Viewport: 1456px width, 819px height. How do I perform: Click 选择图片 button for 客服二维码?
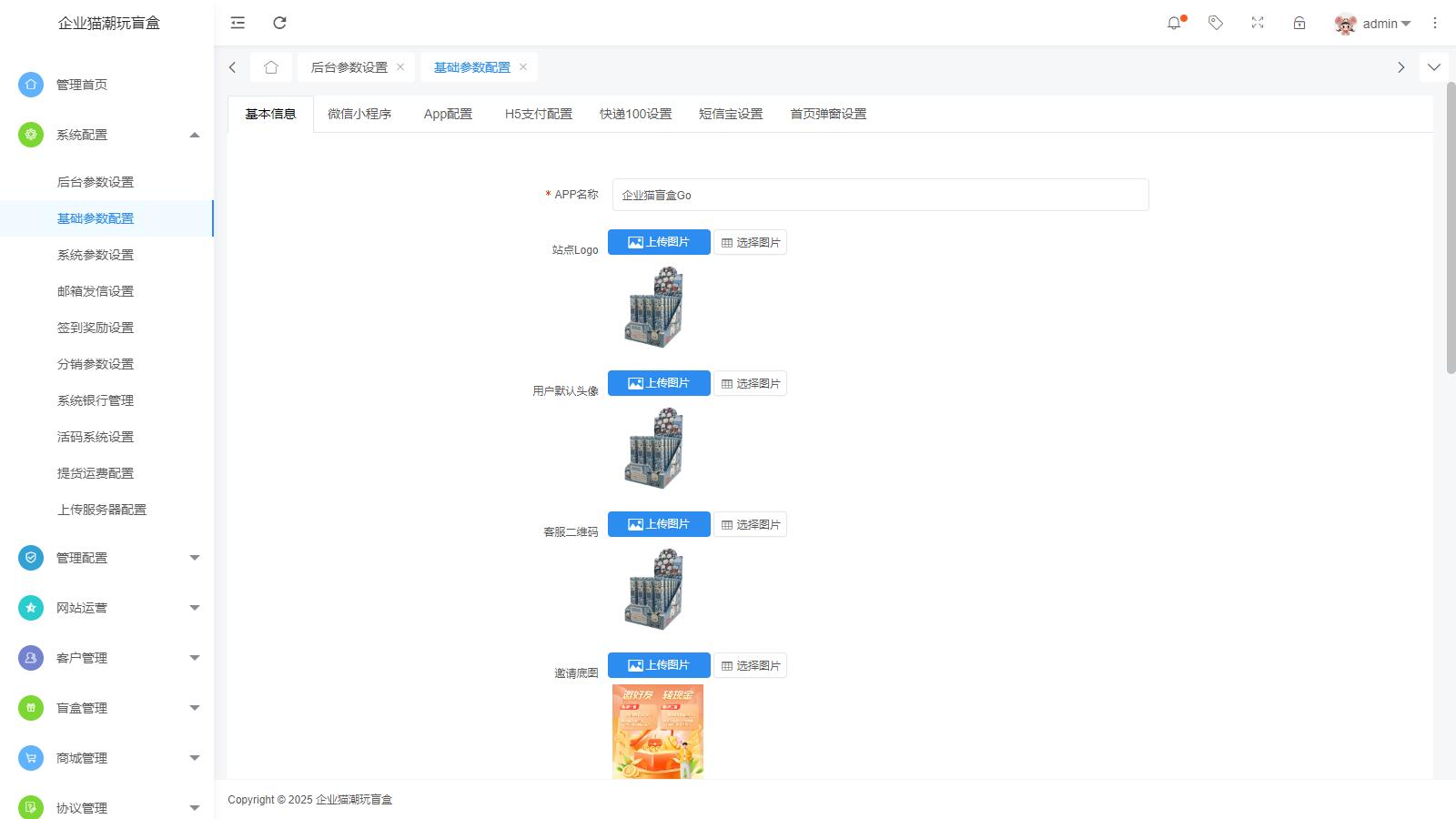[x=751, y=524]
